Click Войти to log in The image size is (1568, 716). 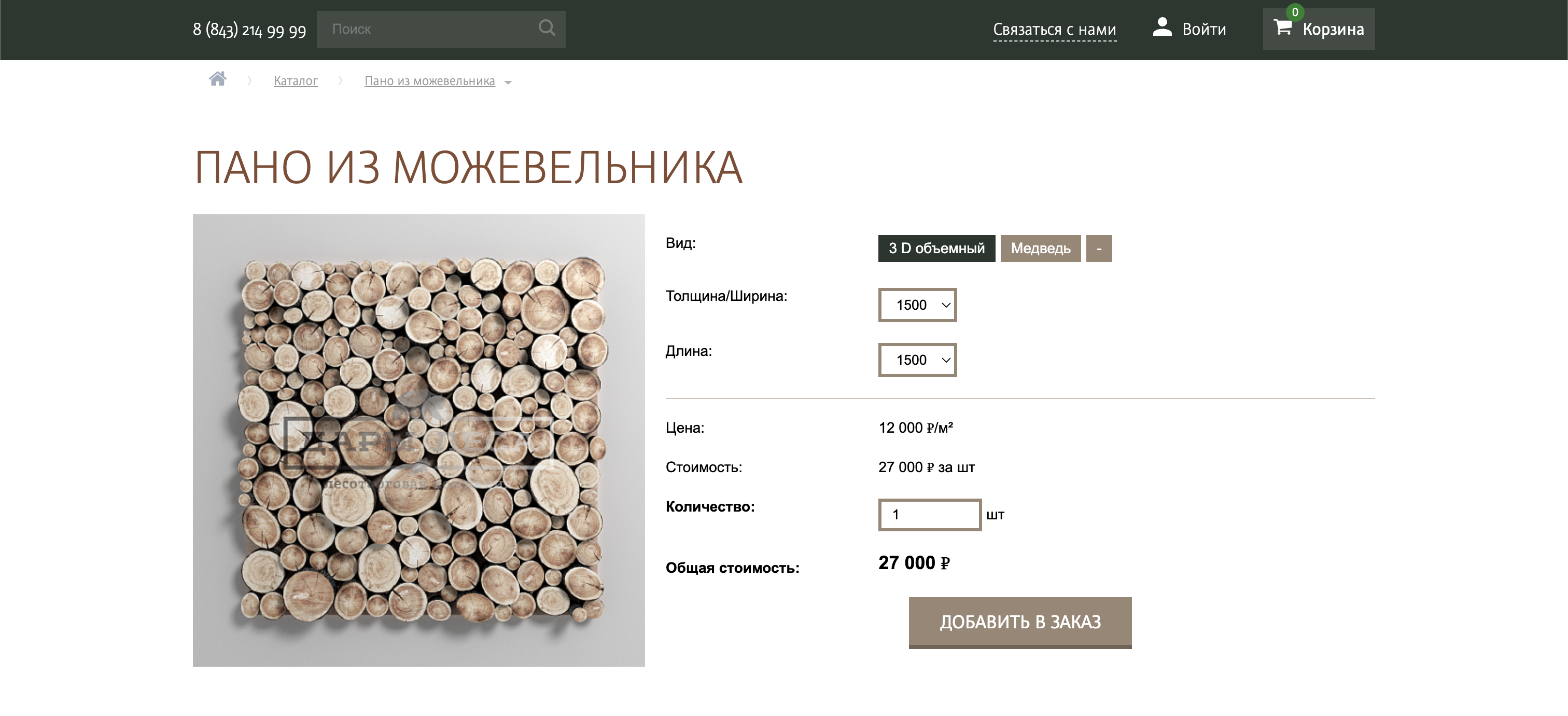click(x=1203, y=29)
